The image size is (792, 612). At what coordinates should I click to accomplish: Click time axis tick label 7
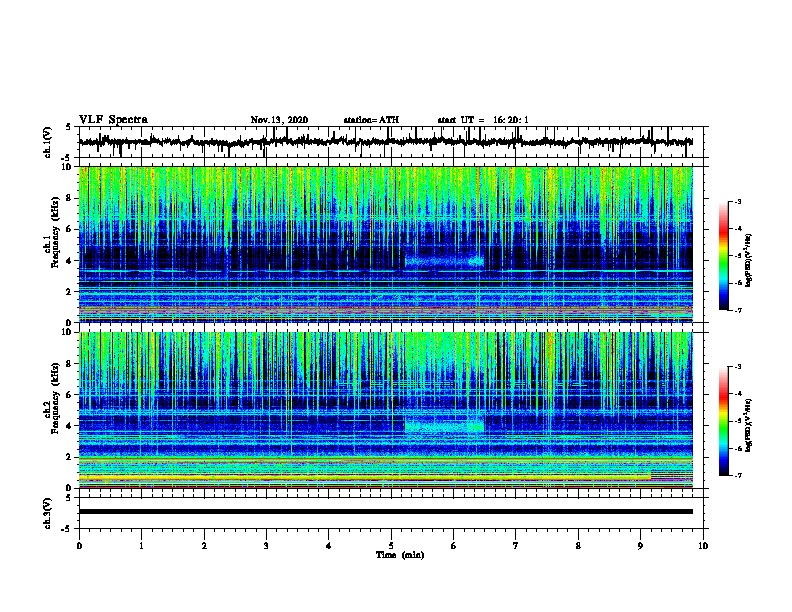coord(516,546)
